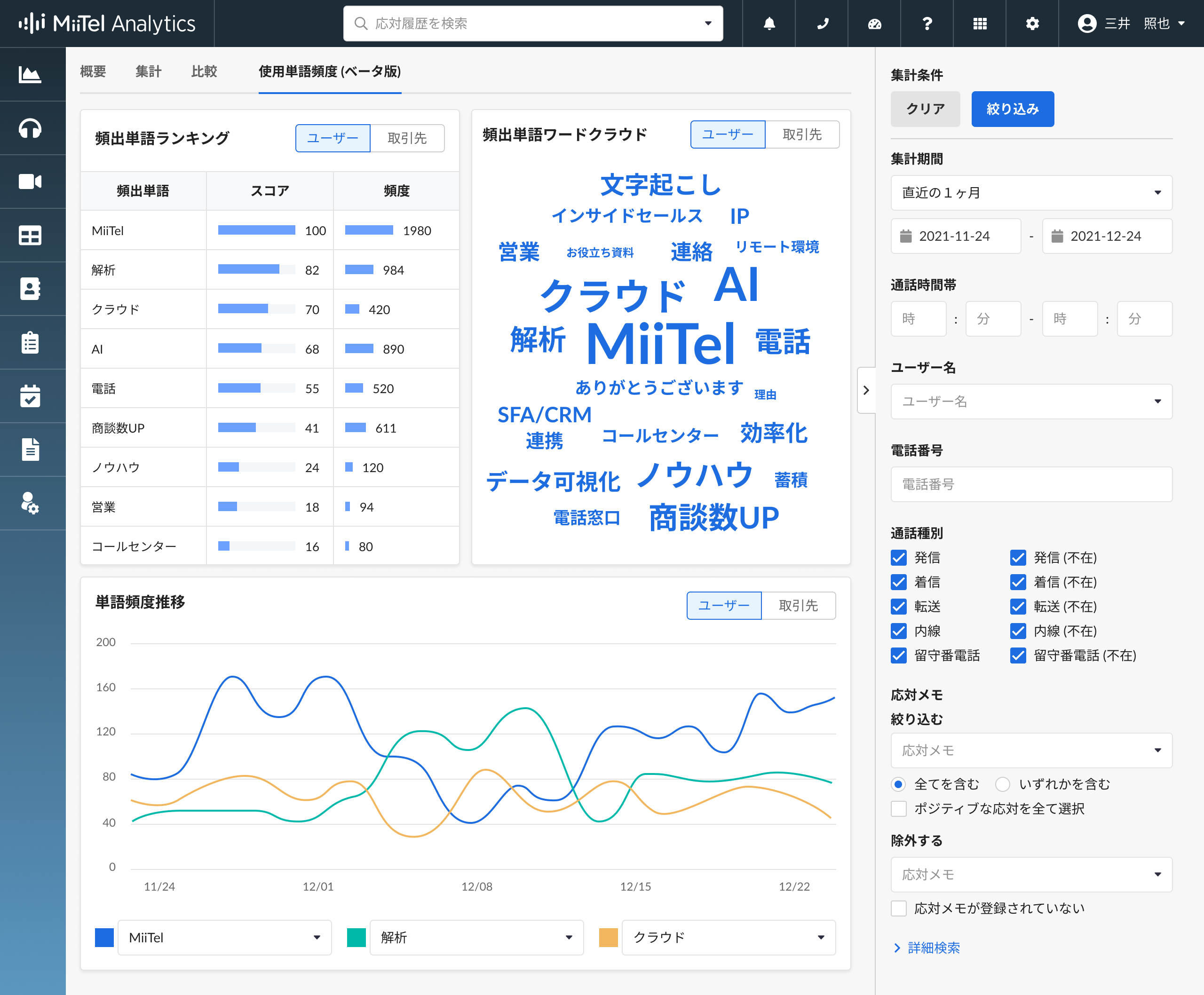Select ユーザー in 単語頻度推移
The image size is (1204, 995).
(x=724, y=606)
